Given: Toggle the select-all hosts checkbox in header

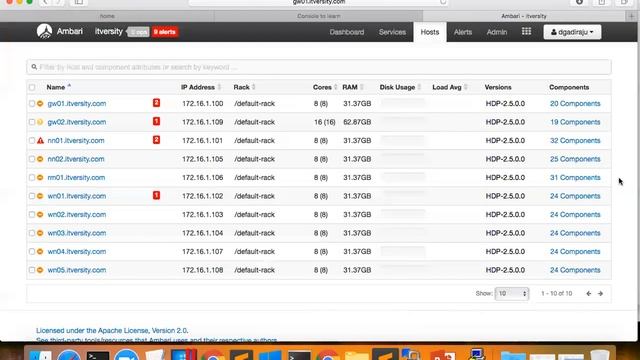Looking at the screenshot, I should pos(32,87).
